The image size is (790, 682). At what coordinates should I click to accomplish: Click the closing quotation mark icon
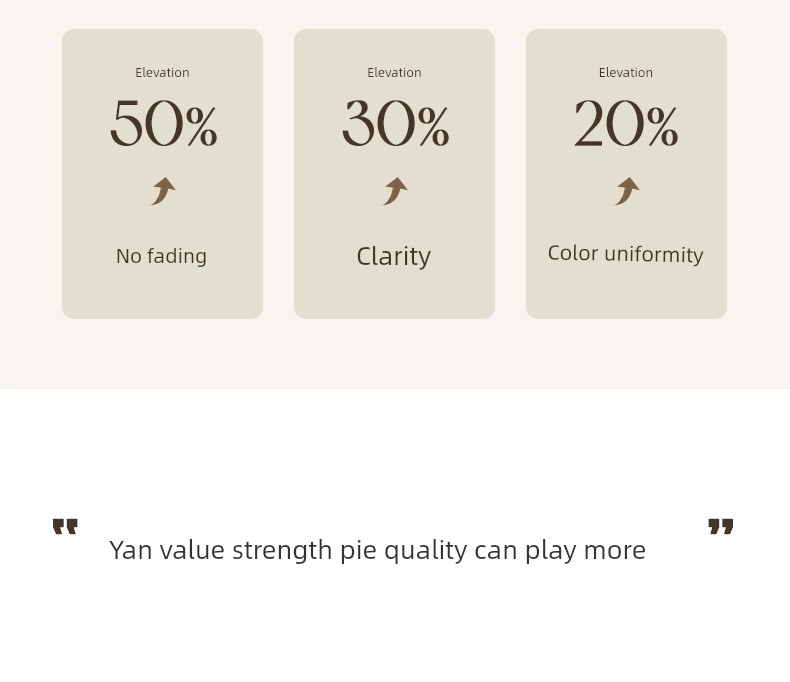coord(721,526)
